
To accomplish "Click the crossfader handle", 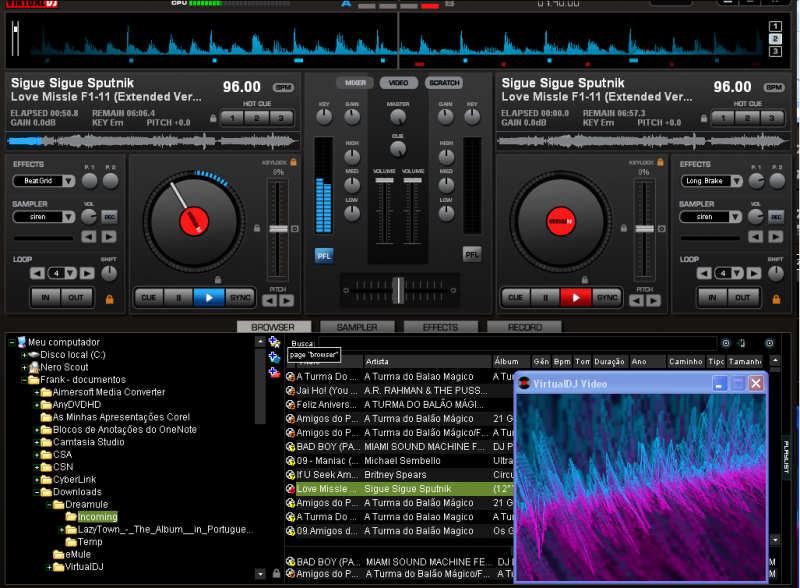I will point(398,290).
